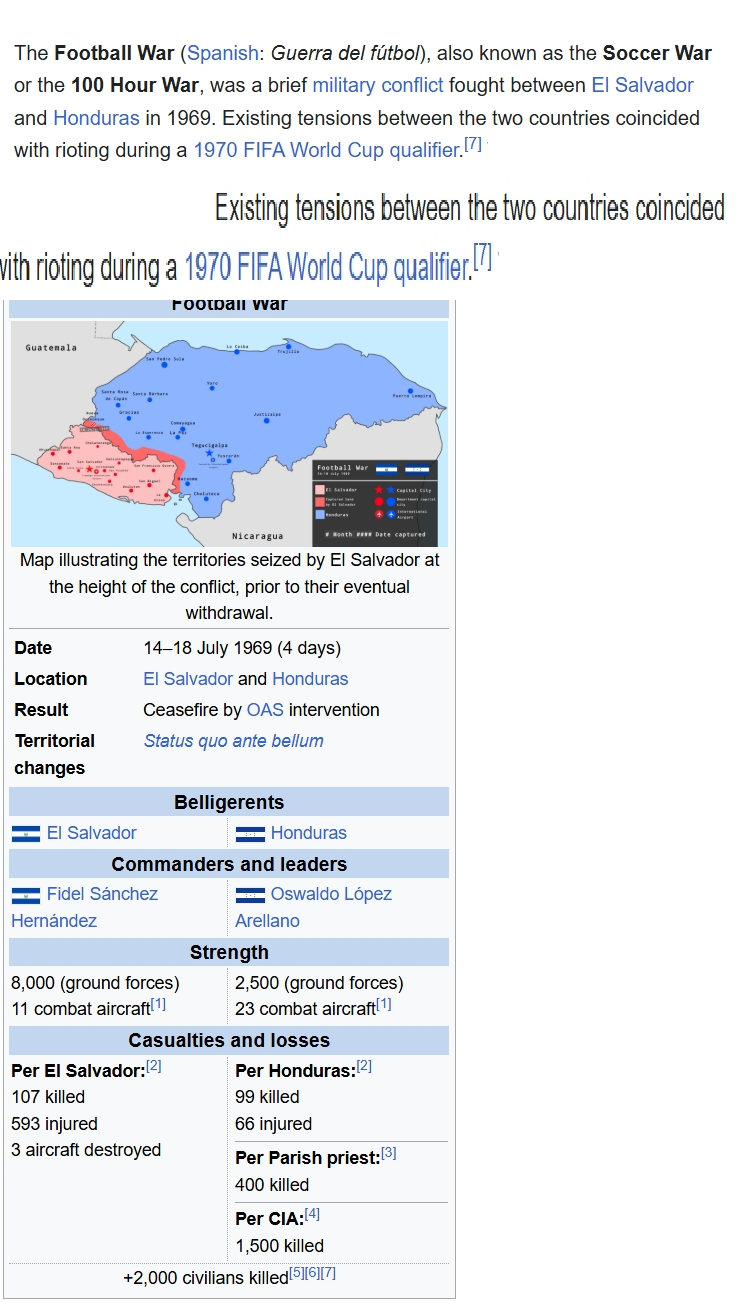Click flag icon beside Oswaldo López Arellano
Image resolution: width=740 pixels, height=1307 pixels.
coord(250,895)
